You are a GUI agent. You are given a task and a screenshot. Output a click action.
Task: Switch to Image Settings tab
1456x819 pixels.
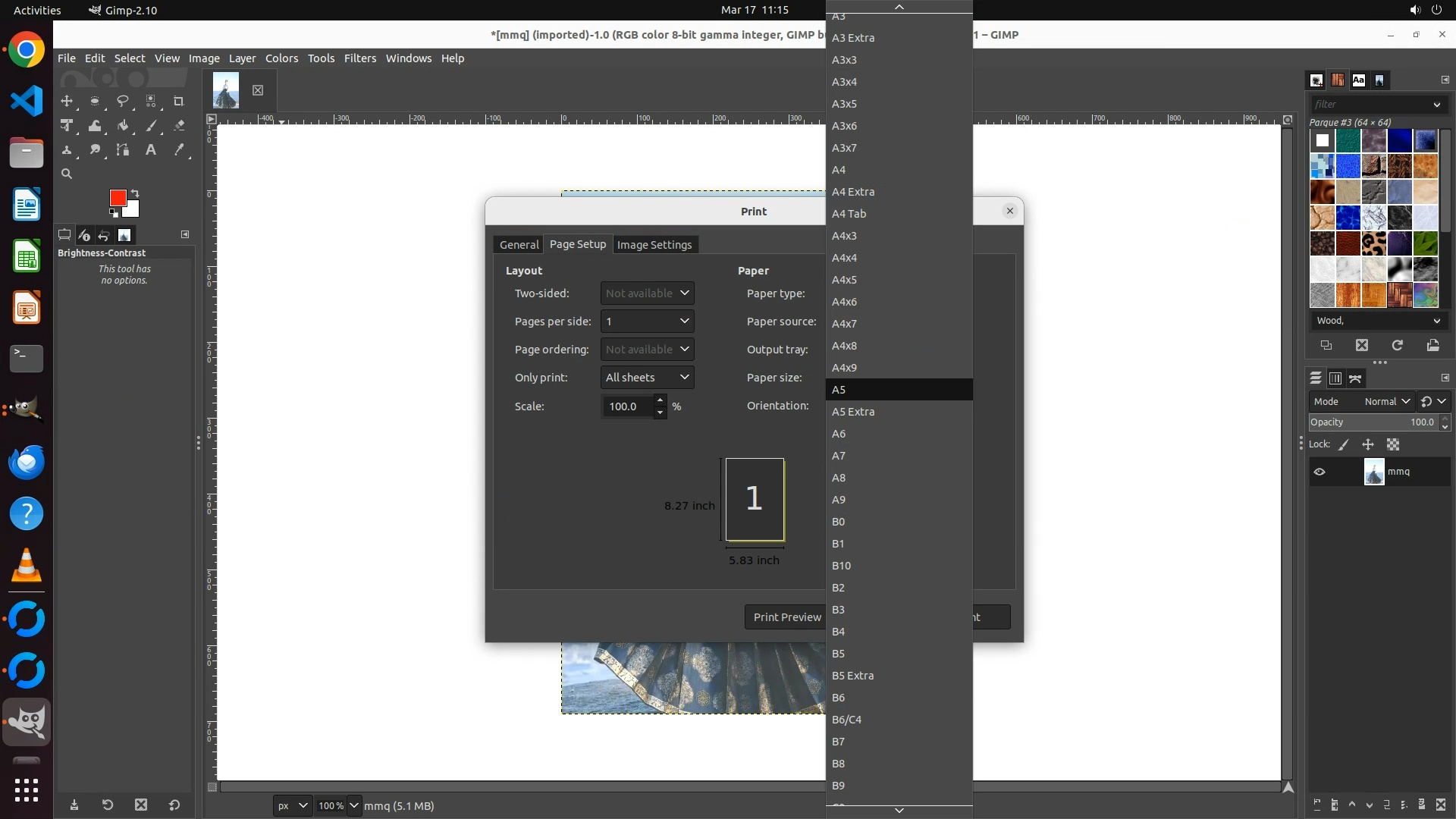654,245
